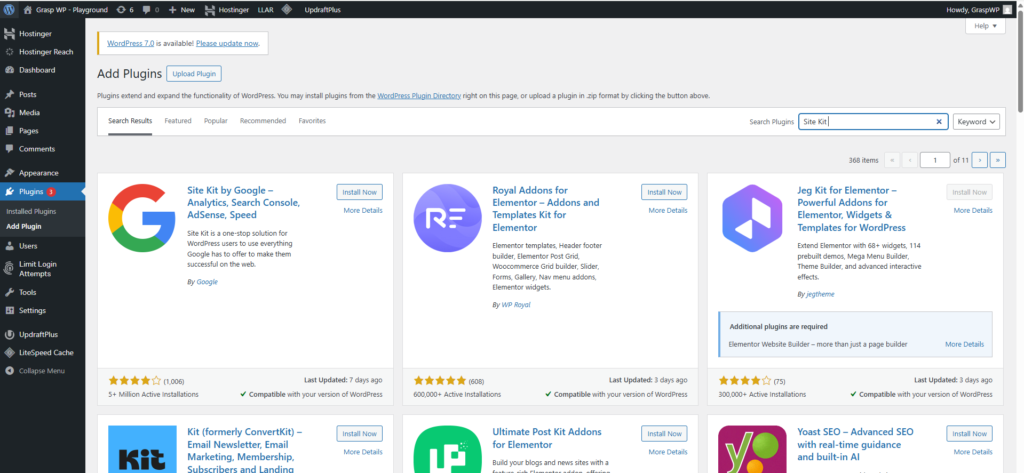1024x473 pixels.
Task: Switch to the Featured tab
Action: (x=178, y=121)
